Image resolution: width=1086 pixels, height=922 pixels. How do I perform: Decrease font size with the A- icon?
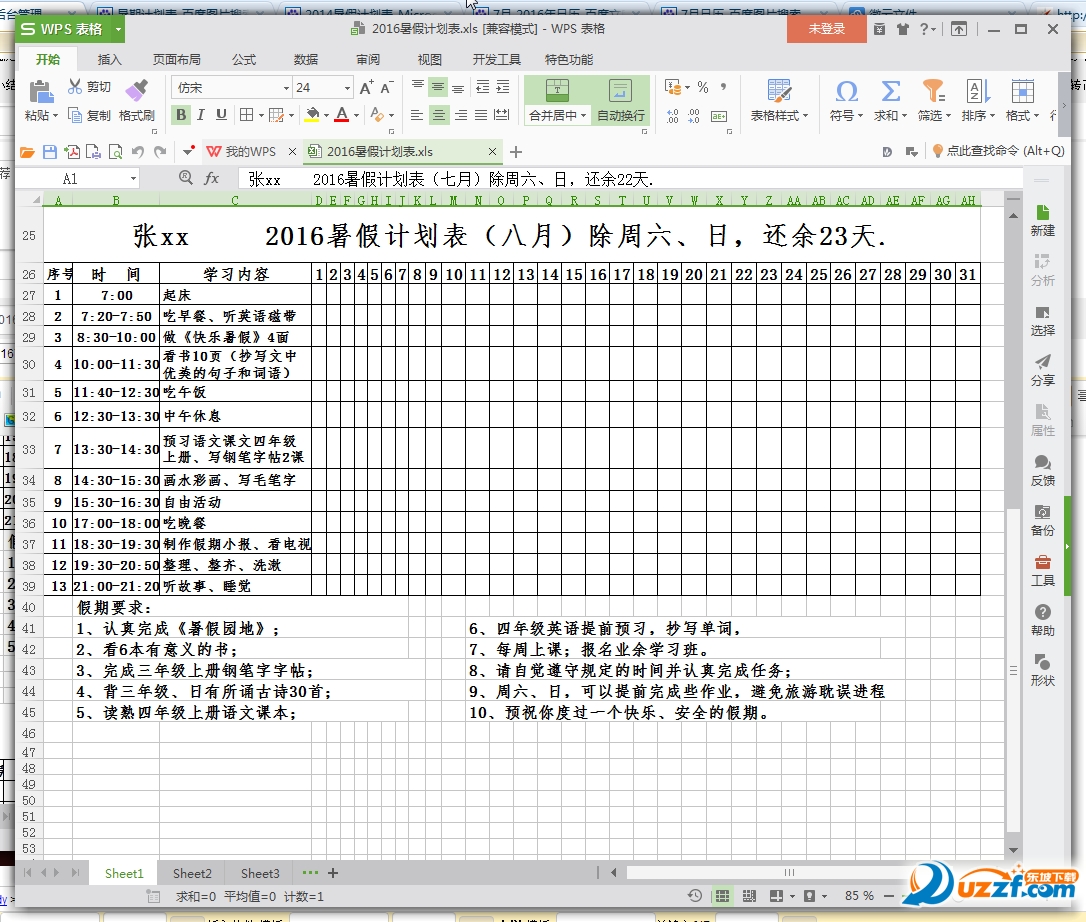[386, 87]
